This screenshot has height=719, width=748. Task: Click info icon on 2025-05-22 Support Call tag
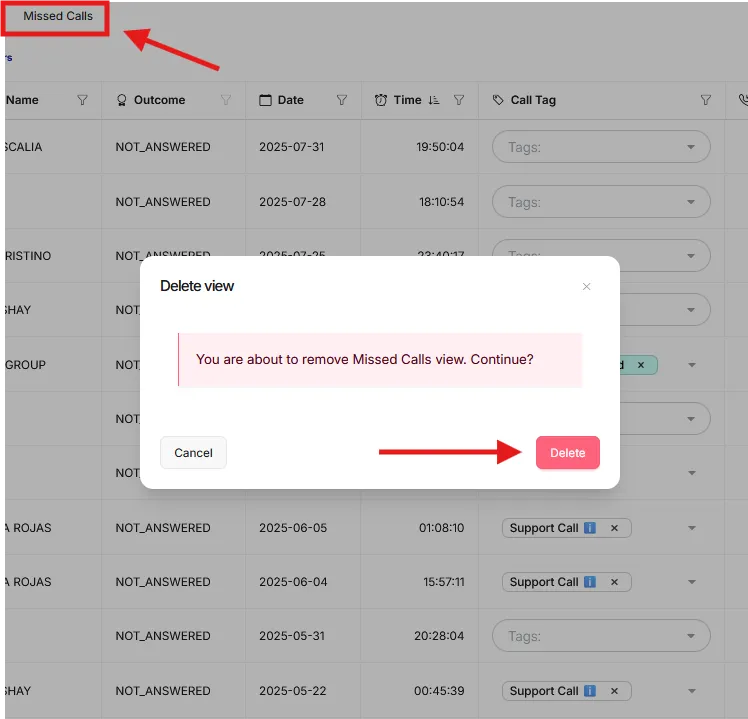[x=590, y=690]
